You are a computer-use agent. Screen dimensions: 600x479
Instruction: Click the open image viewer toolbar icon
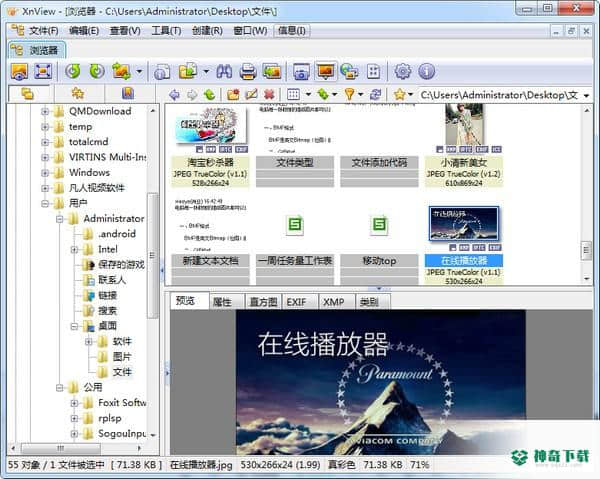coord(20,72)
